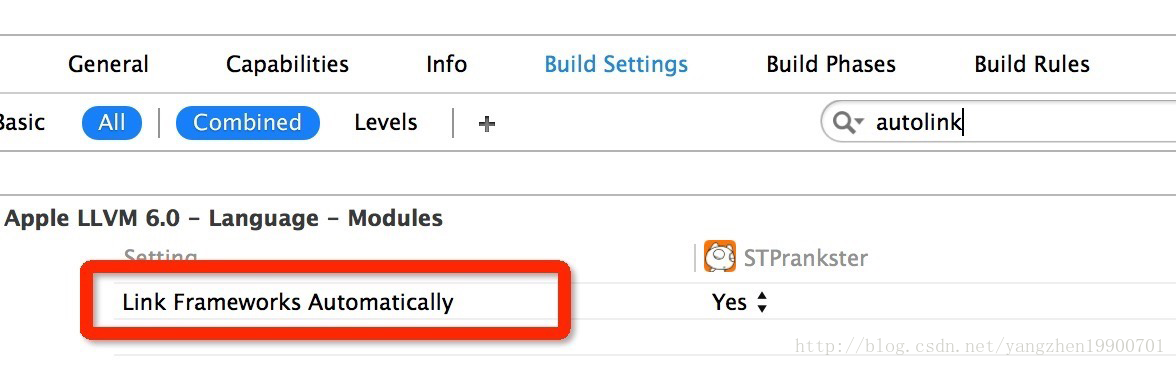Toggle the Combined view filter
This screenshot has width=1176, height=366.
click(248, 122)
